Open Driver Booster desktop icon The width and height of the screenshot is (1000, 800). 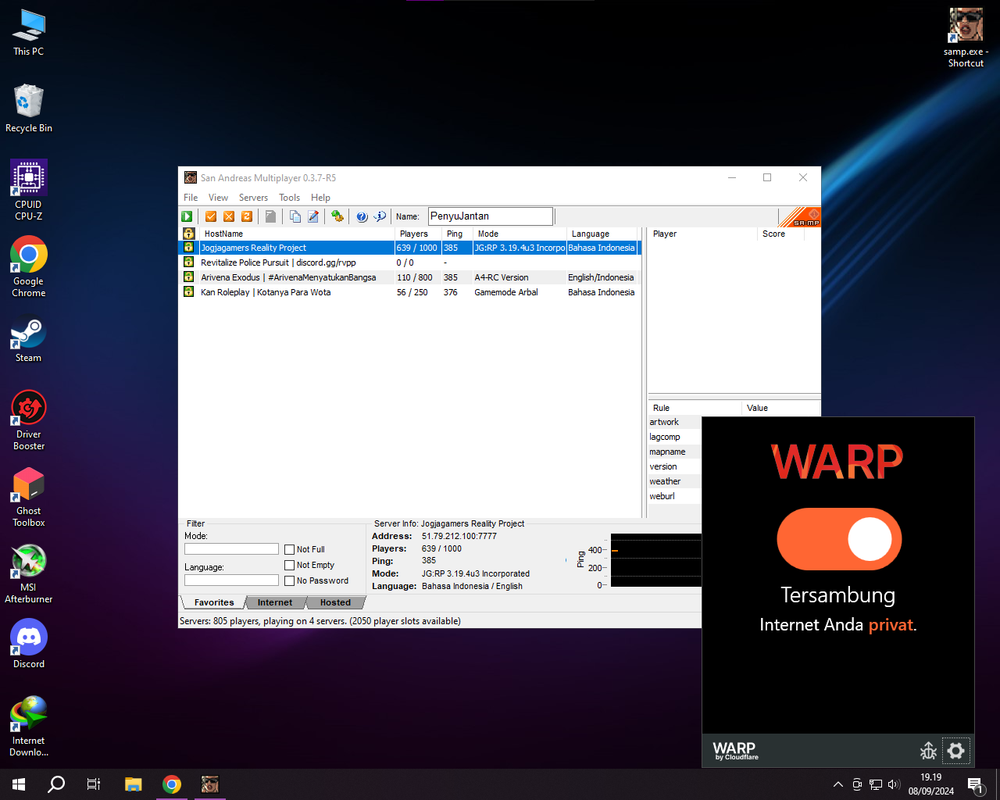pos(29,420)
